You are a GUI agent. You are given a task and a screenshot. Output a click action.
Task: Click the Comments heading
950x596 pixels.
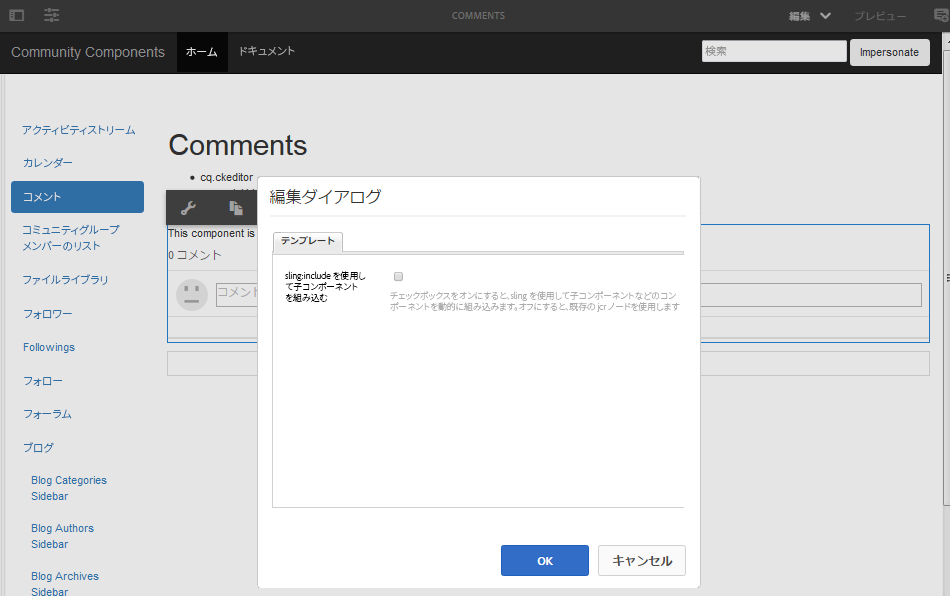238,145
